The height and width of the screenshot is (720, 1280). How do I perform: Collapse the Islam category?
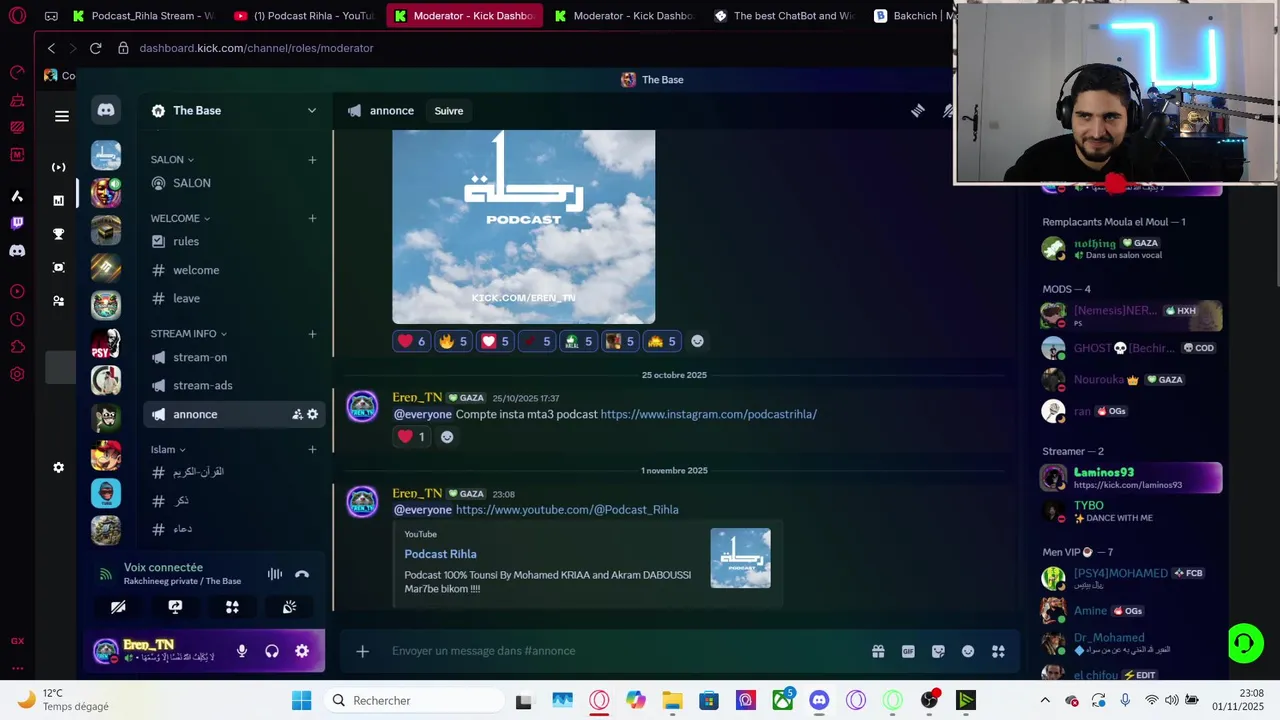pyautogui.click(x=168, y=450)
